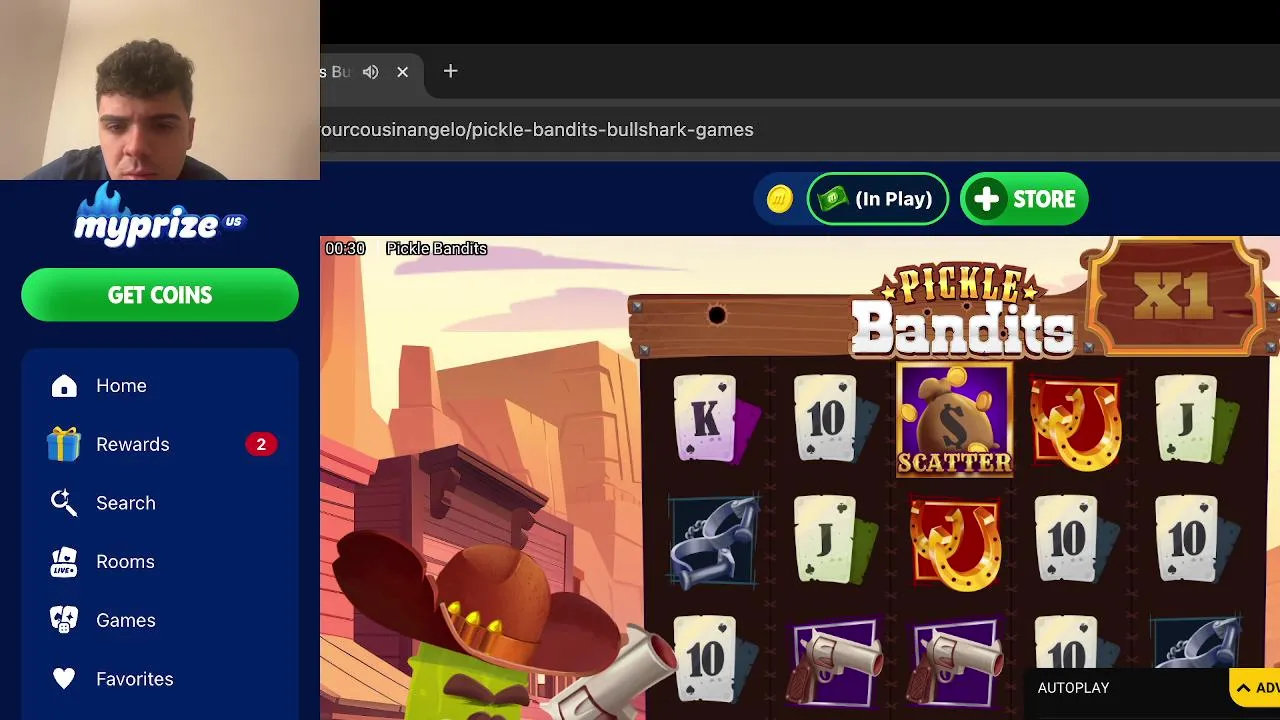Image resolution: width=1280 pixels, height=720 pixels.
Task: Click the AUTOPLAY button
Action: point(1073,688)
